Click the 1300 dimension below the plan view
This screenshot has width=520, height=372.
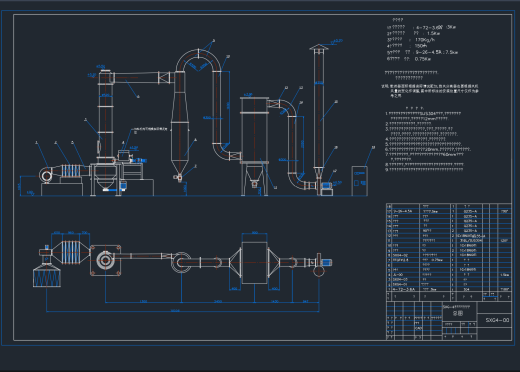click(x=143, y=301)
